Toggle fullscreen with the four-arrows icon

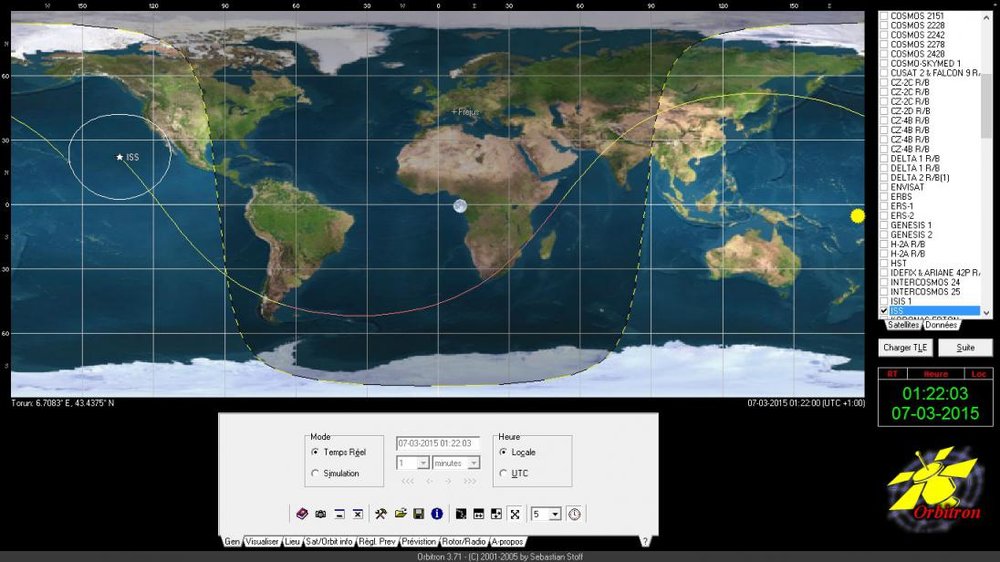tap(515, 514)
